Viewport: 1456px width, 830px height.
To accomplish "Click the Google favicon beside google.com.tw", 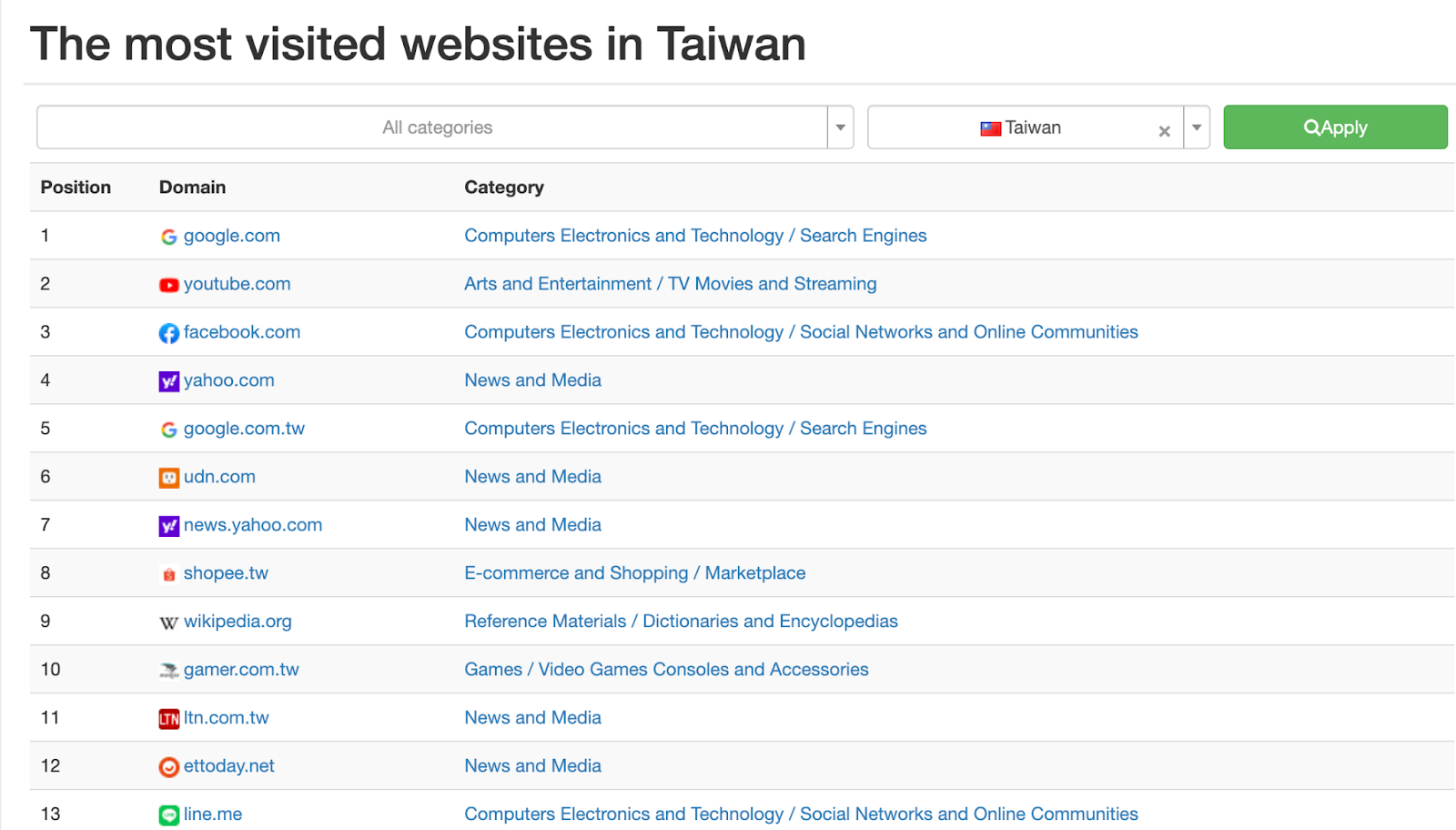I will tap(169, 430).
